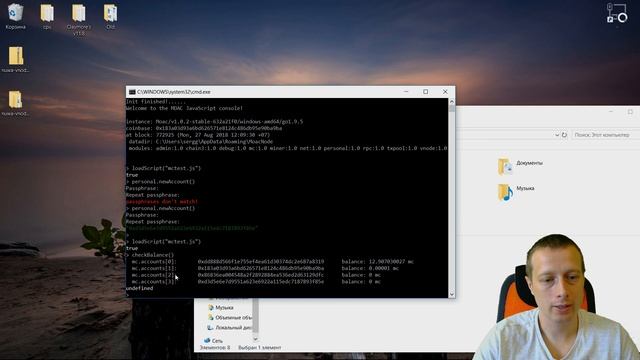
Task: Click the 'undefined' output line in console
Action: point(140,288)
